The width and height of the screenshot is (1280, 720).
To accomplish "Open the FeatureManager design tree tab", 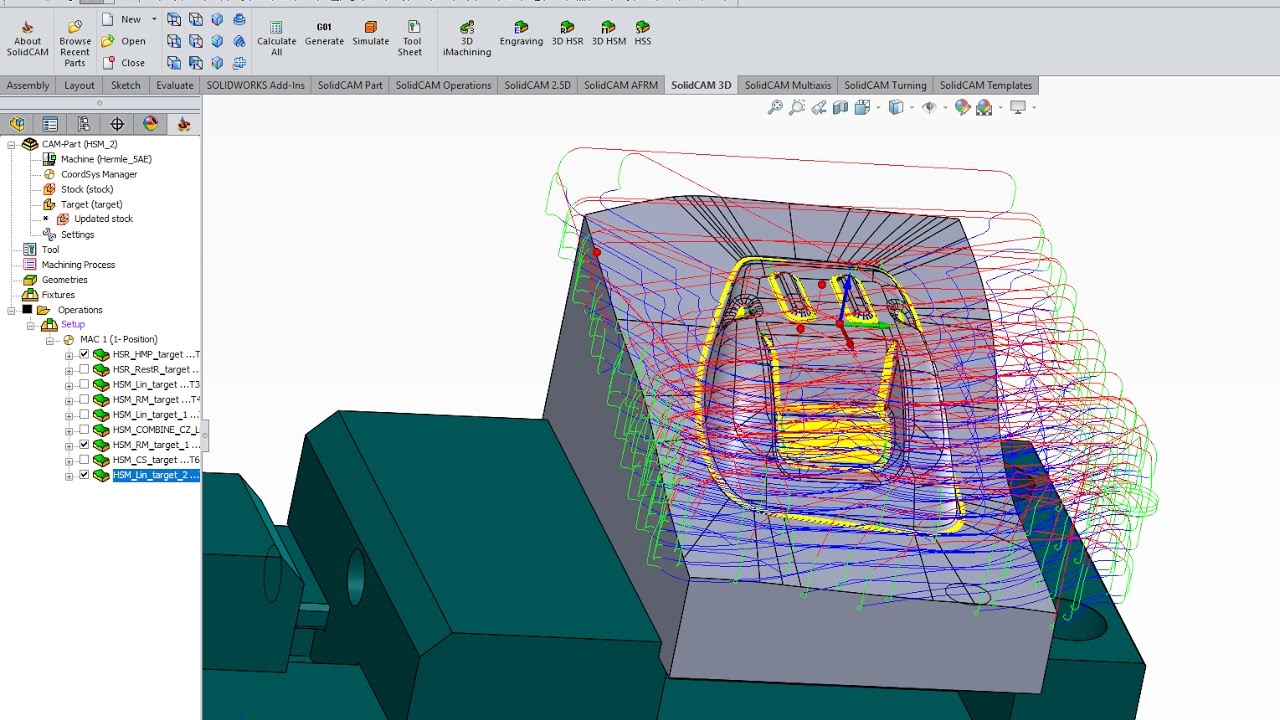I will pyautogui.click(x=17, y=124).
